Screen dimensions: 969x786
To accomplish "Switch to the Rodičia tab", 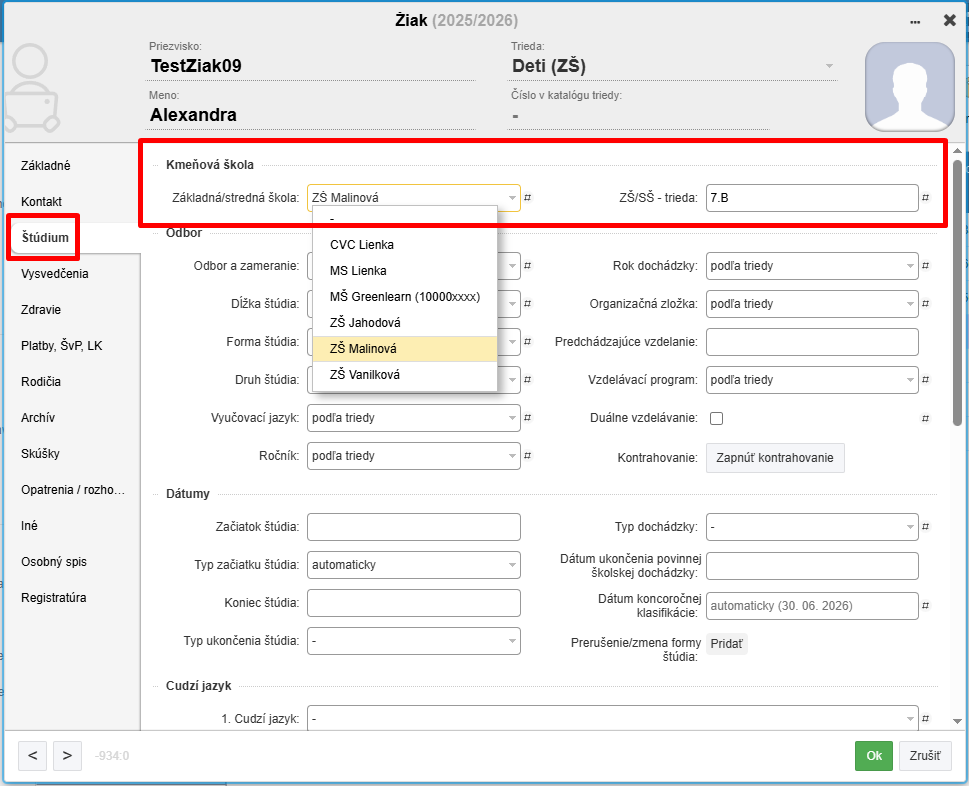I will 42,382.
